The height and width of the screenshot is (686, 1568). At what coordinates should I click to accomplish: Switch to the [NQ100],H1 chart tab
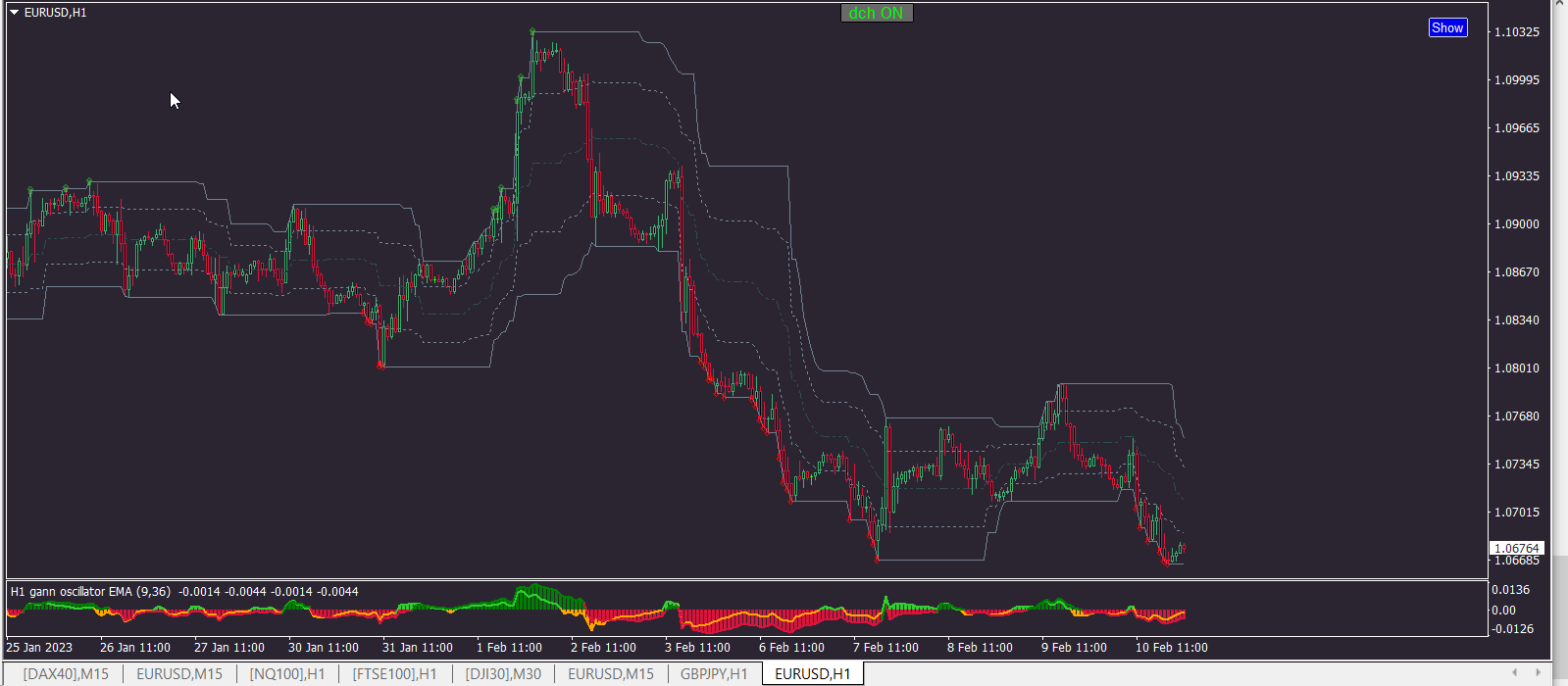[287, 673]
